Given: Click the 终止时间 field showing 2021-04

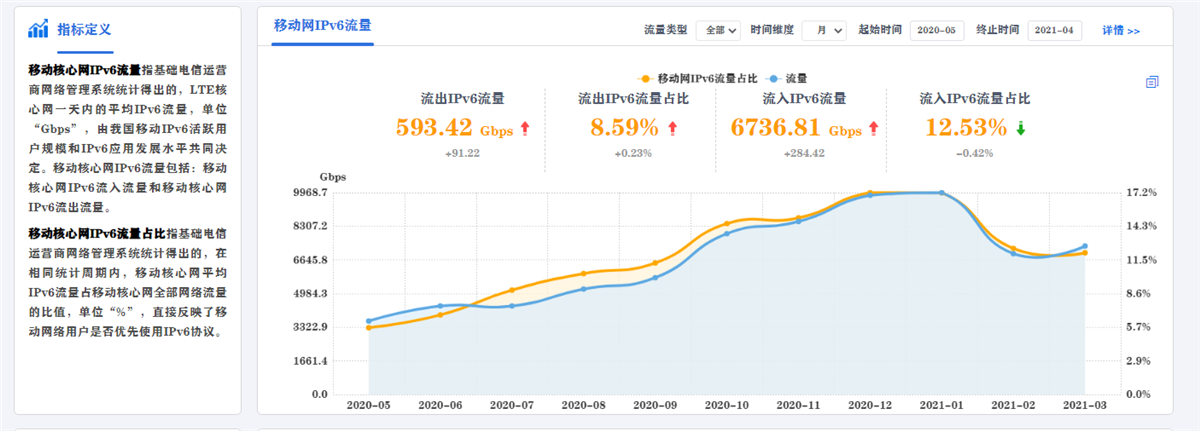Looking at the screenshot, I should click(1055, 31).
